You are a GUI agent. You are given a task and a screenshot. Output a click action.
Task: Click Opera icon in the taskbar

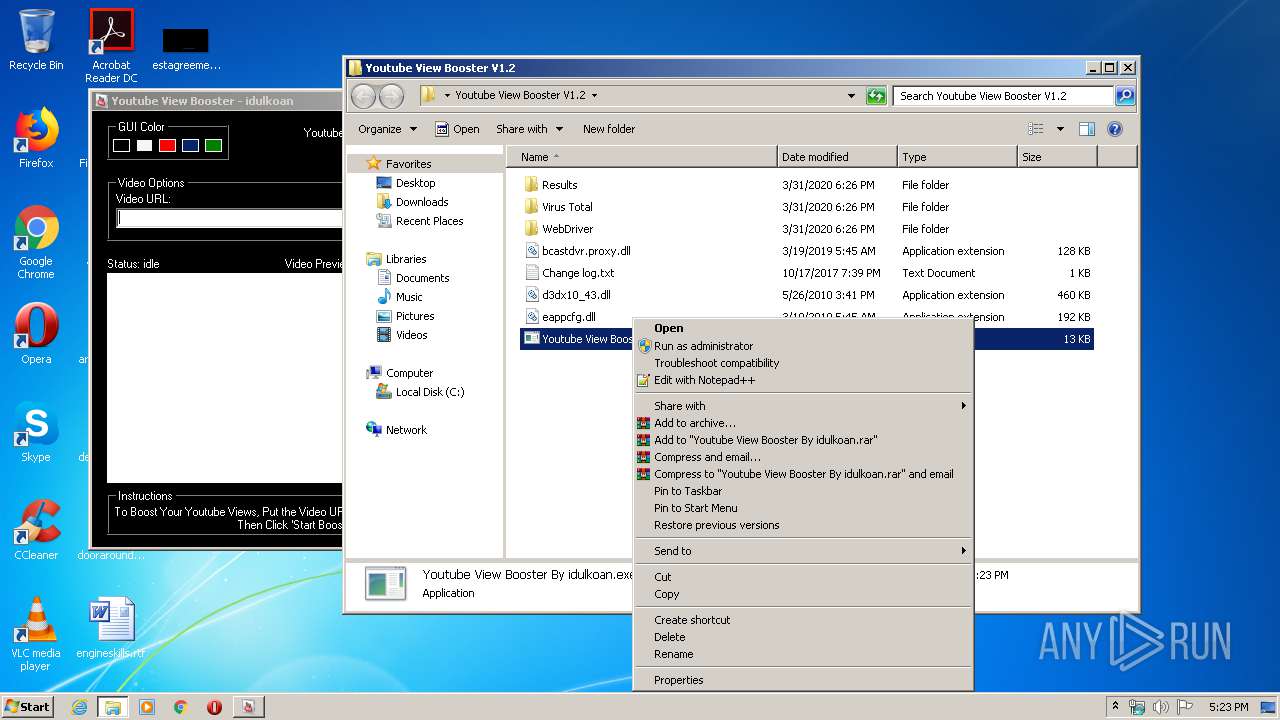point(214,707)
